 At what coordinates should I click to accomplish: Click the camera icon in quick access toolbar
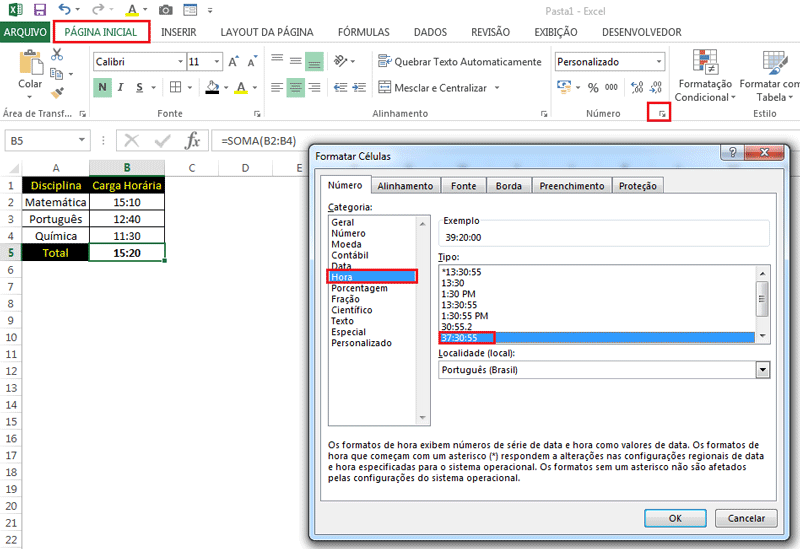pos(166,10)
